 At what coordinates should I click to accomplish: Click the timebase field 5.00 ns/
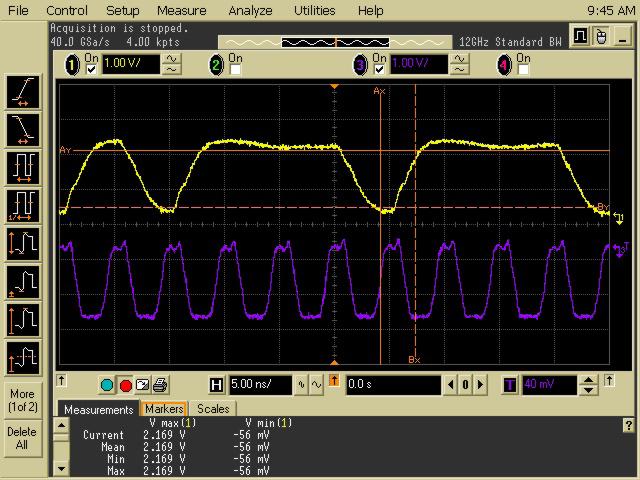tap(260, 385)
